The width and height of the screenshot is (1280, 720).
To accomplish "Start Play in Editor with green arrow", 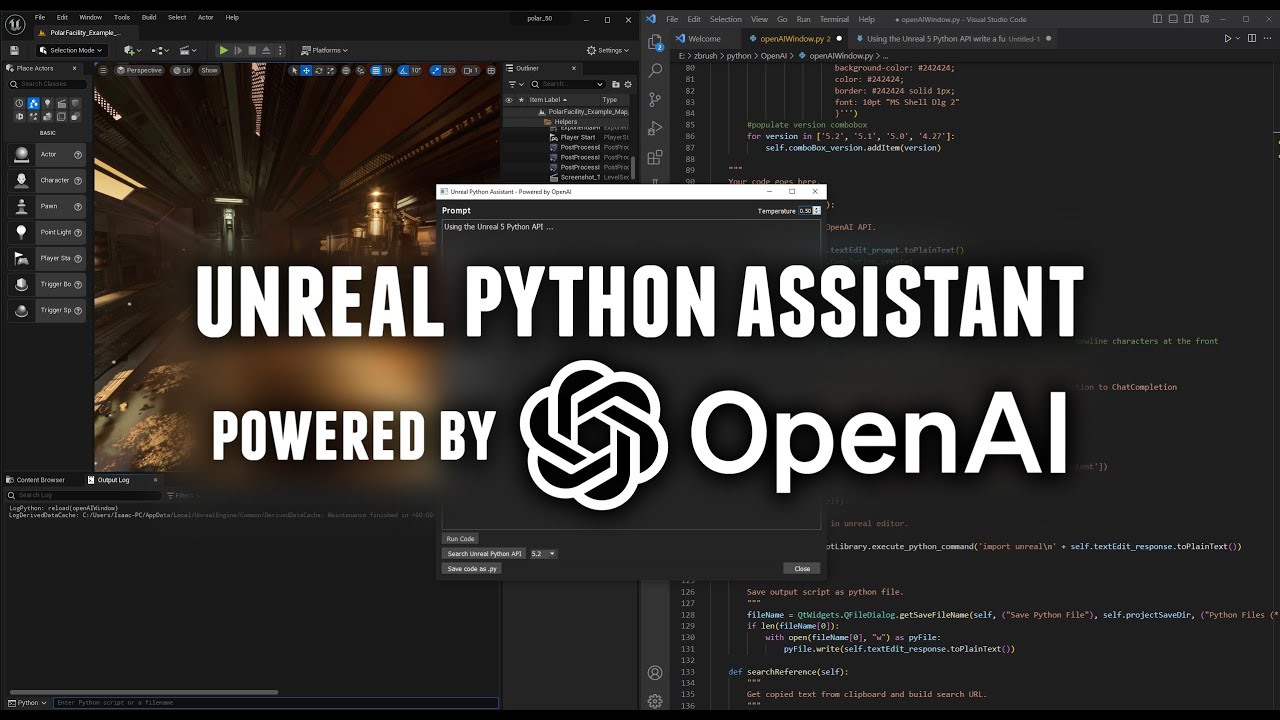I will (224, 50).
